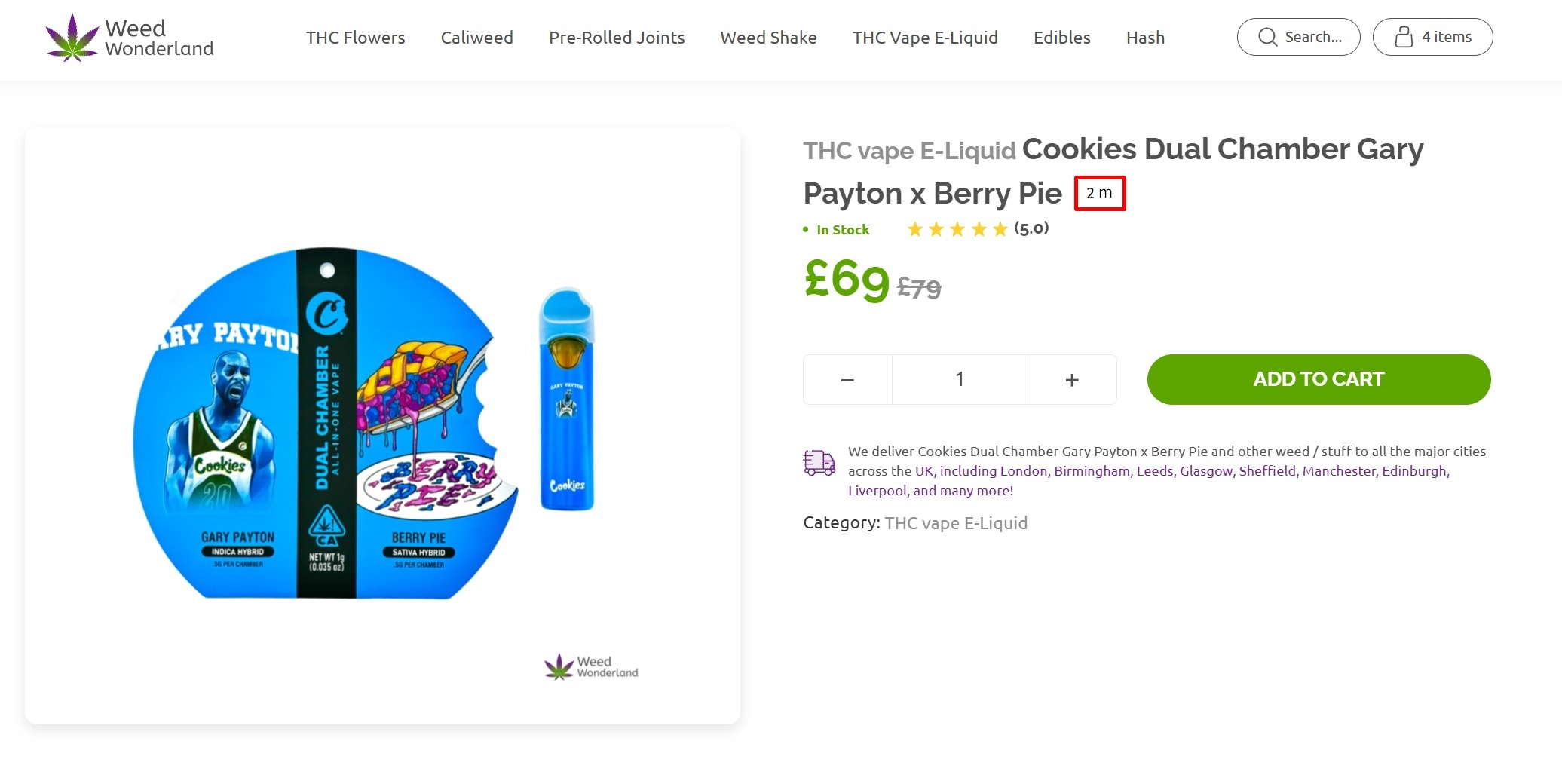The height and width of the screenshot is (784, 1562).
Task: Click the Weed Wonderland leaf logo
Action: [72, 38]
